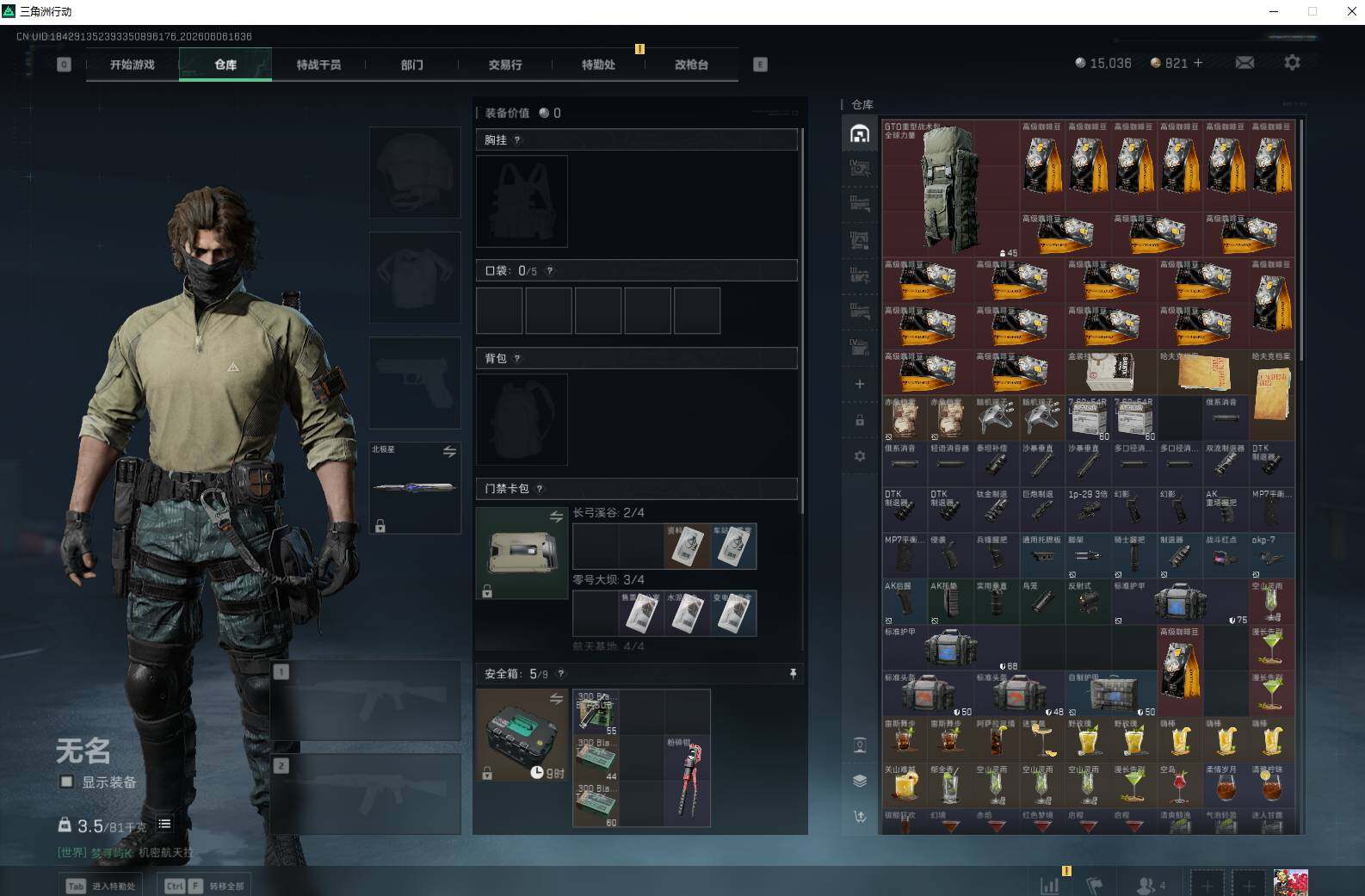1365x896 pixels.
Task: Open the weight details list icon
Action: (x=164, y=824)
